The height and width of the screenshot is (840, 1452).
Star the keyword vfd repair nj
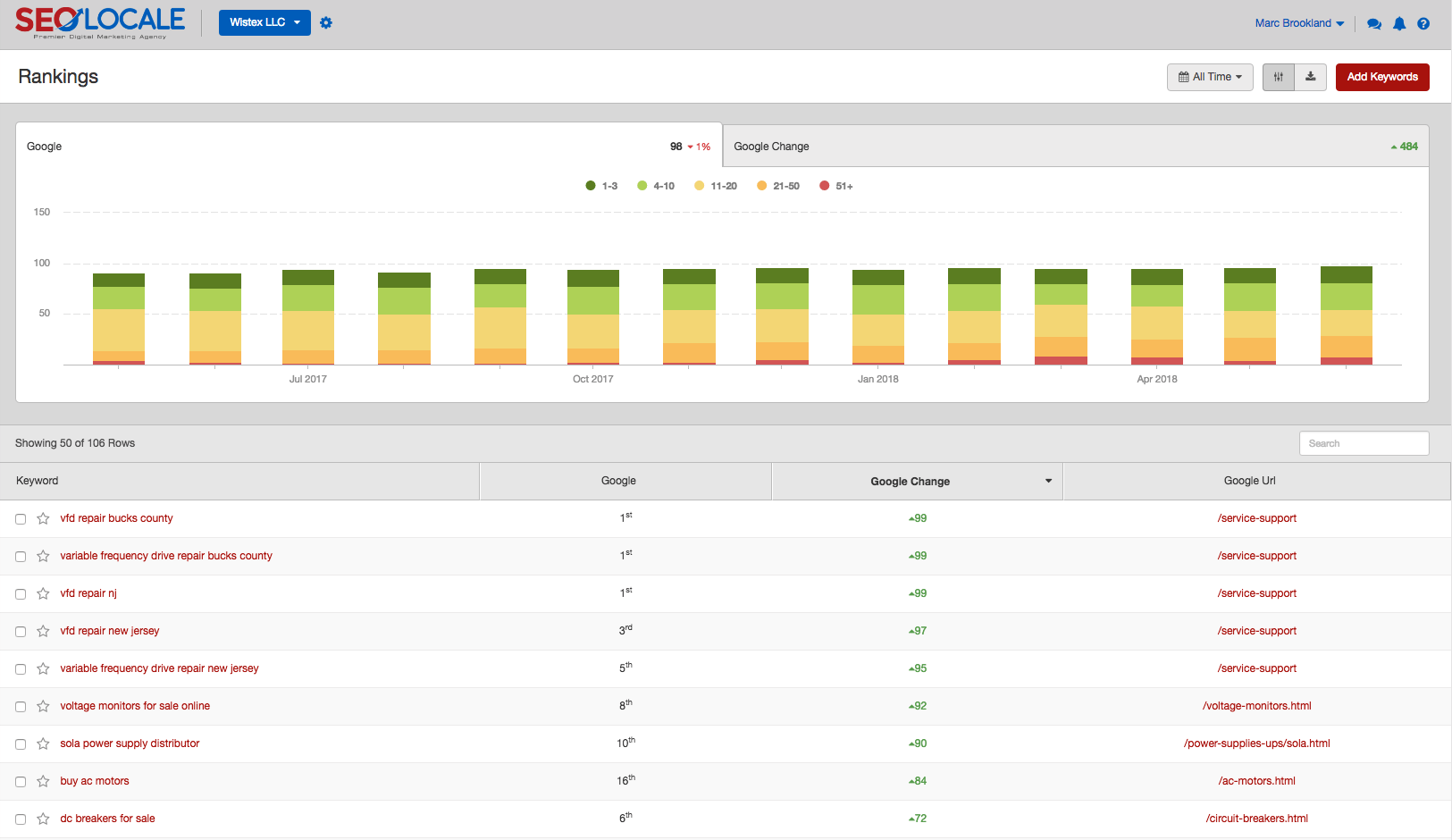click(x=43, y=593)
